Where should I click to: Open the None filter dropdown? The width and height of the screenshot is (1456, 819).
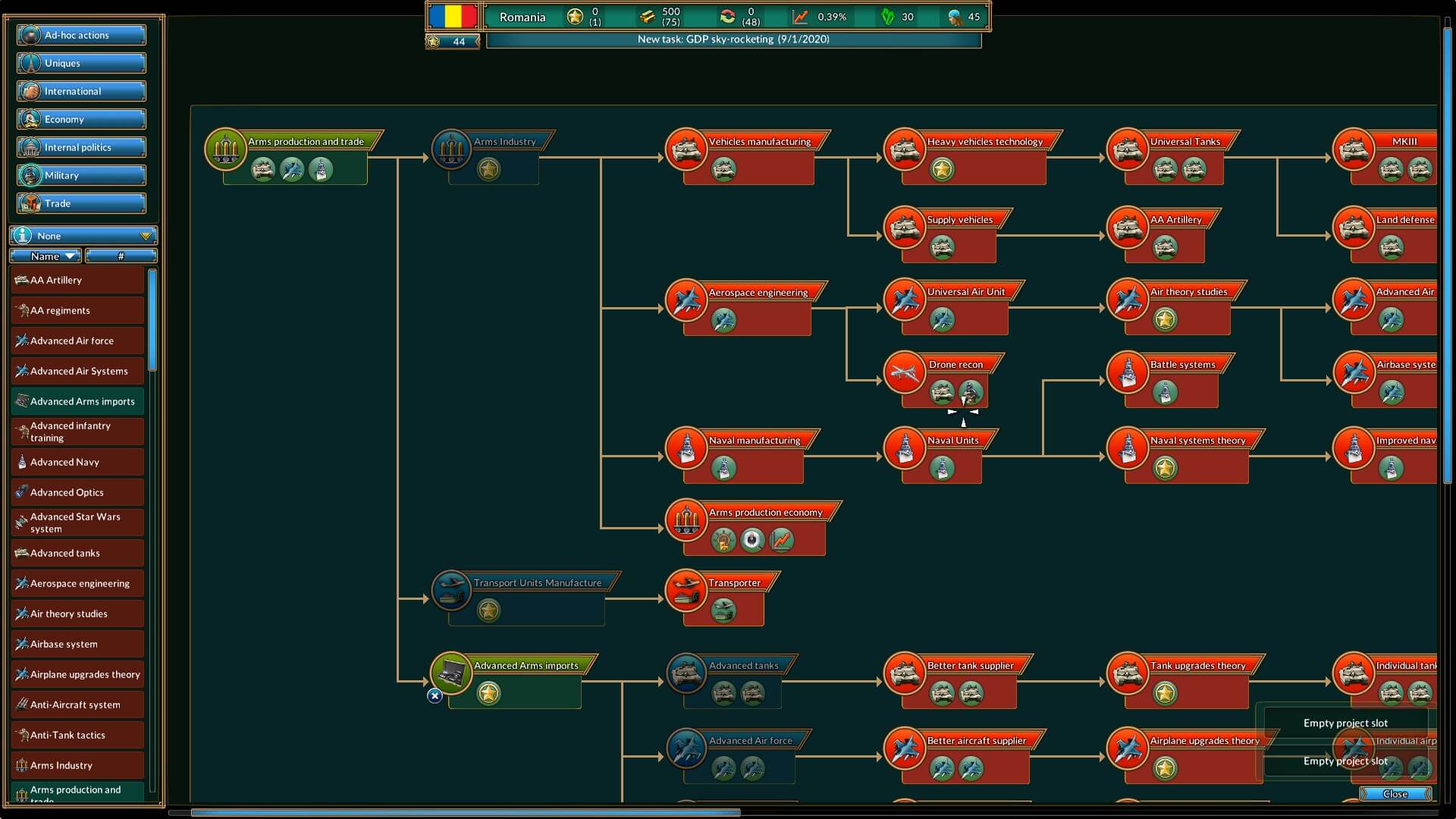(83, 236)
